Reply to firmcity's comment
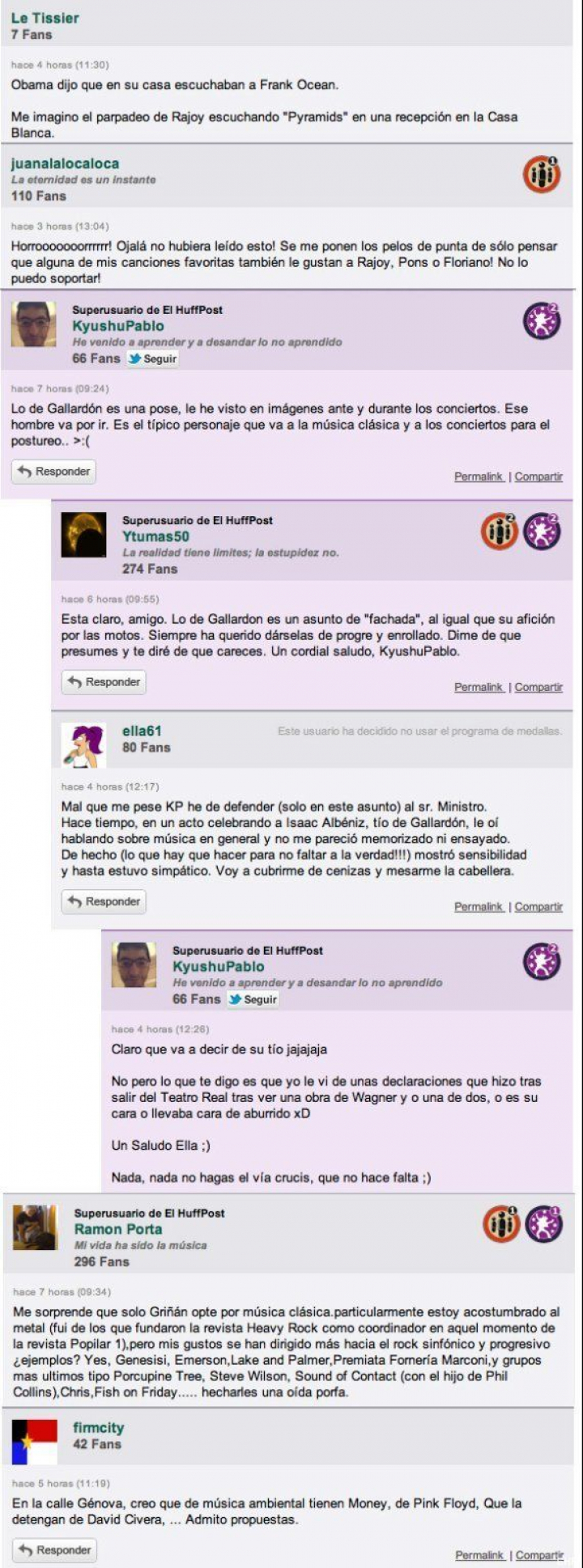The height and width of the screenshot is (1568, 583). pyautogui.click(x=54, y=1550)
